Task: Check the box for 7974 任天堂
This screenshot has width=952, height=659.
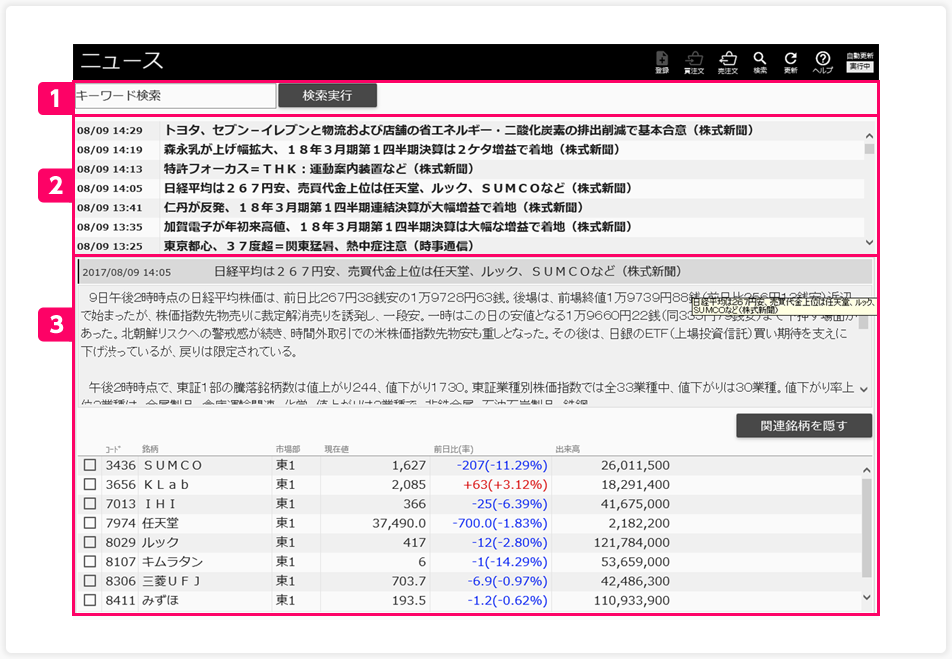Action: [90, 523]
